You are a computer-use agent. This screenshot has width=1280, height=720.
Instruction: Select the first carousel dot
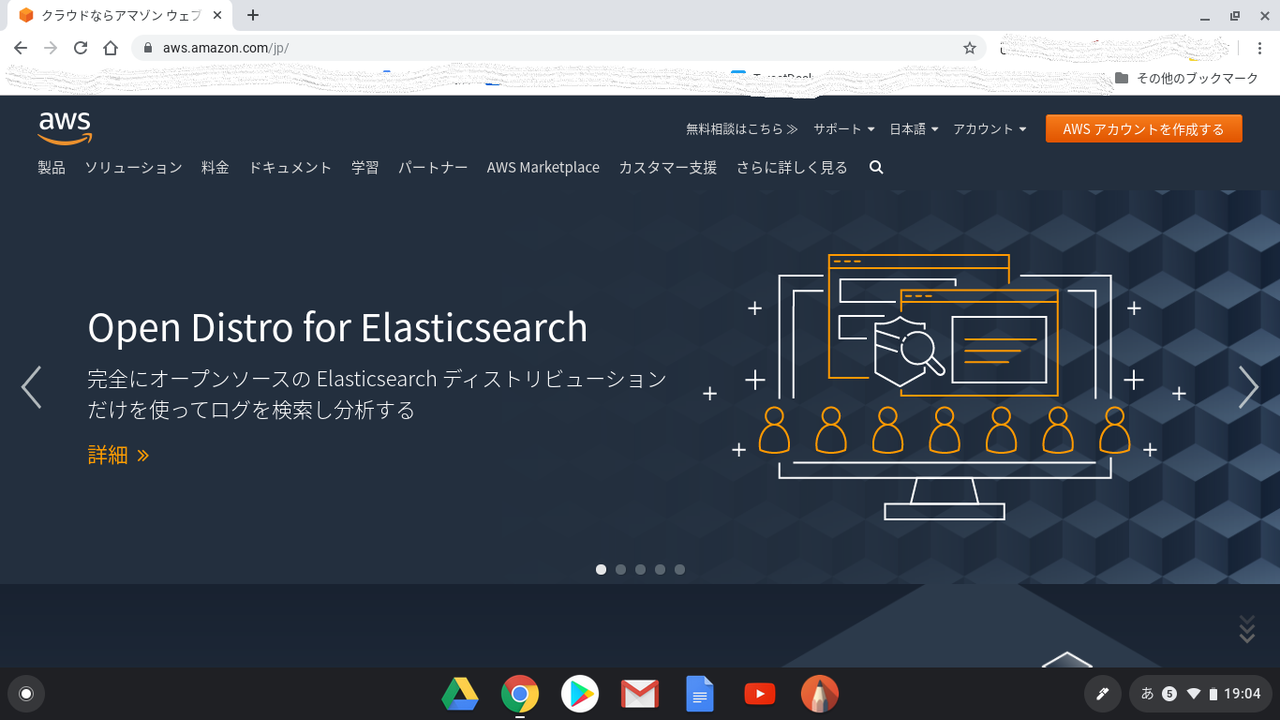click(x=601, y=569)
